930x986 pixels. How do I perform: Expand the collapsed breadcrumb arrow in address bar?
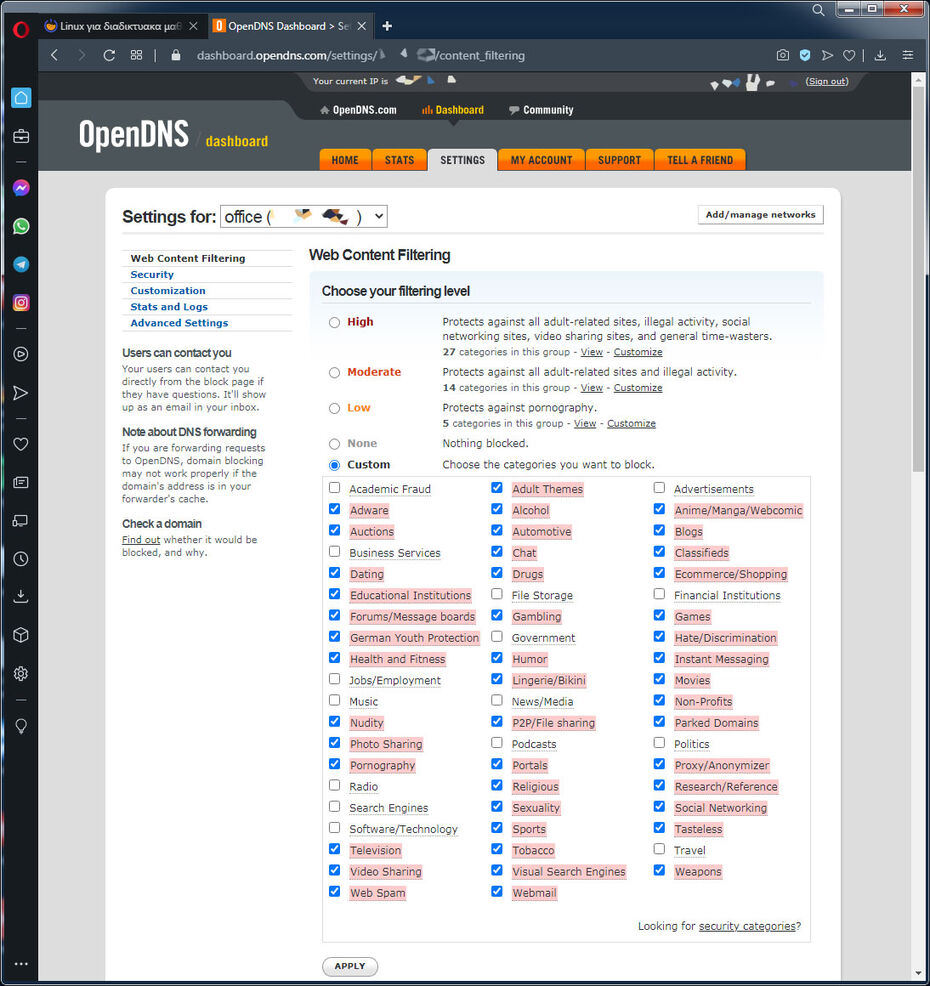(406, 55)
